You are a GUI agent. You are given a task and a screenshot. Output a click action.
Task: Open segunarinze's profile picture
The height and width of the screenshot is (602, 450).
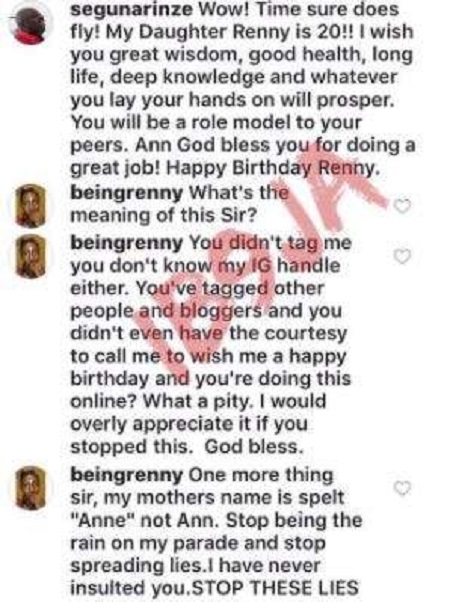[30, 25]
